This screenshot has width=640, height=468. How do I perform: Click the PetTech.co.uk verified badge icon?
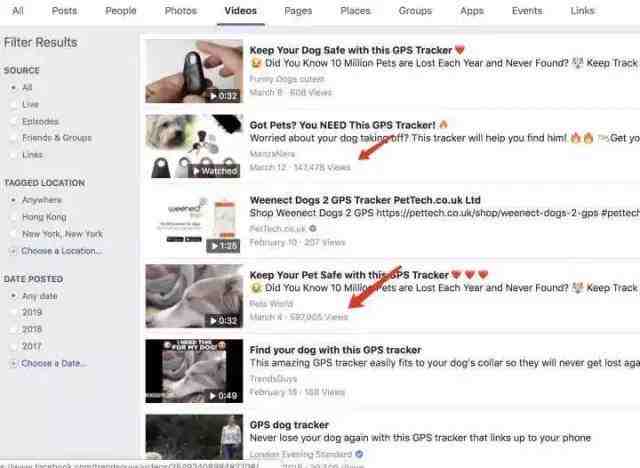(x=313, y=228)
